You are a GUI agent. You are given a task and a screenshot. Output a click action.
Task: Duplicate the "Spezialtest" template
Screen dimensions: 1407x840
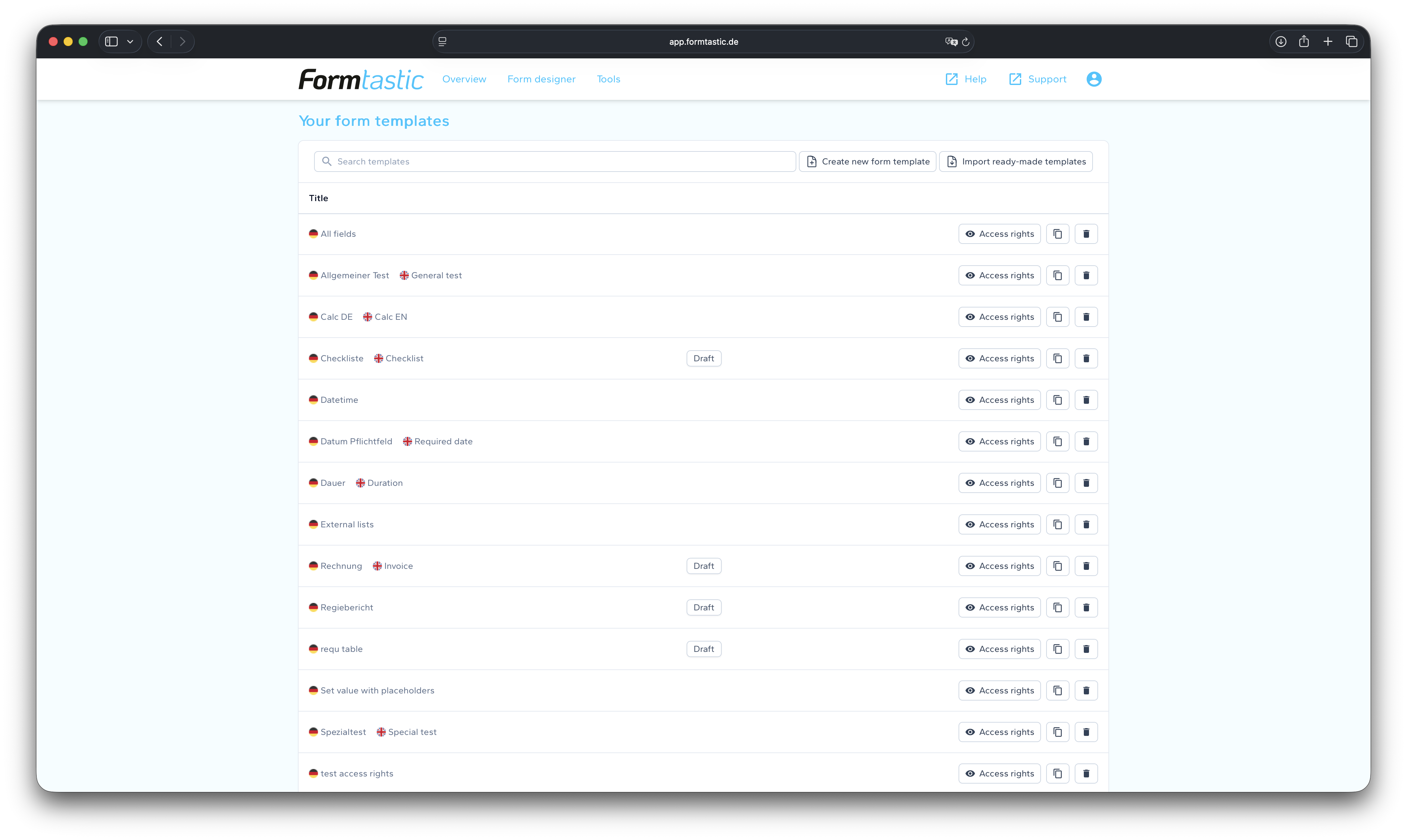pos(1057,731)
